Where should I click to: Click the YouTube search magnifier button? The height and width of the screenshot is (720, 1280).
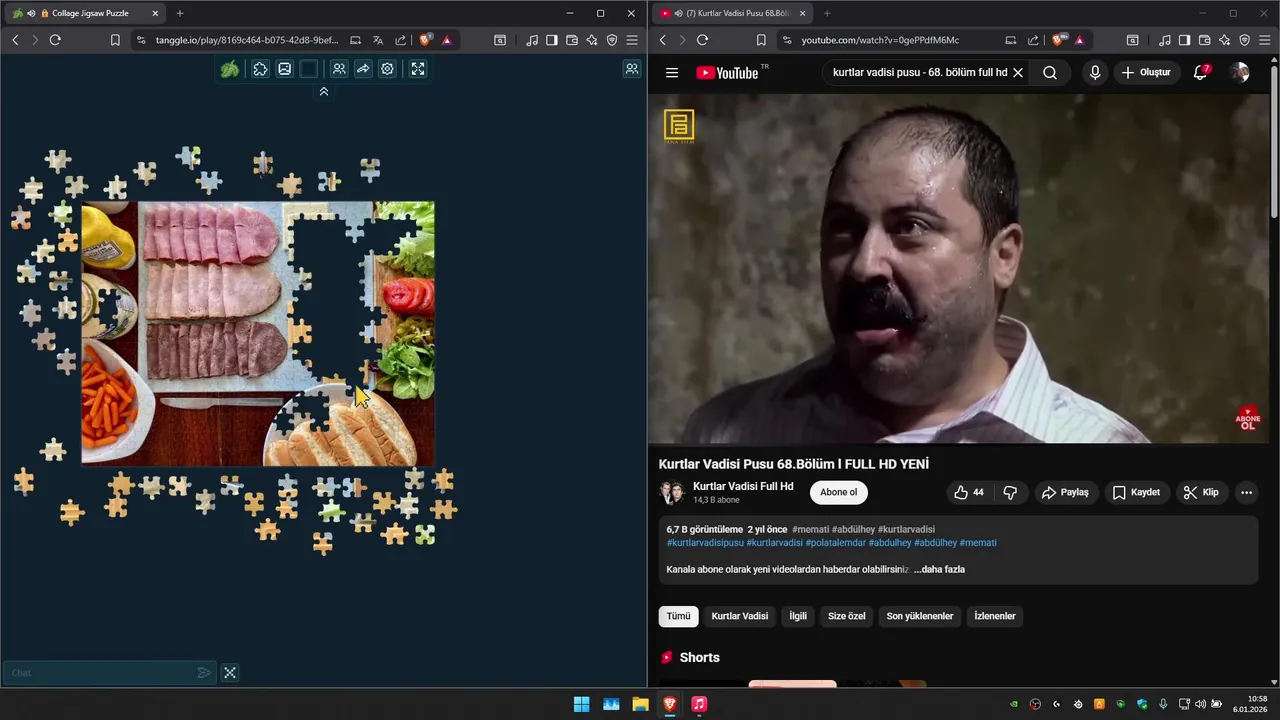[x=1050, y=73]
